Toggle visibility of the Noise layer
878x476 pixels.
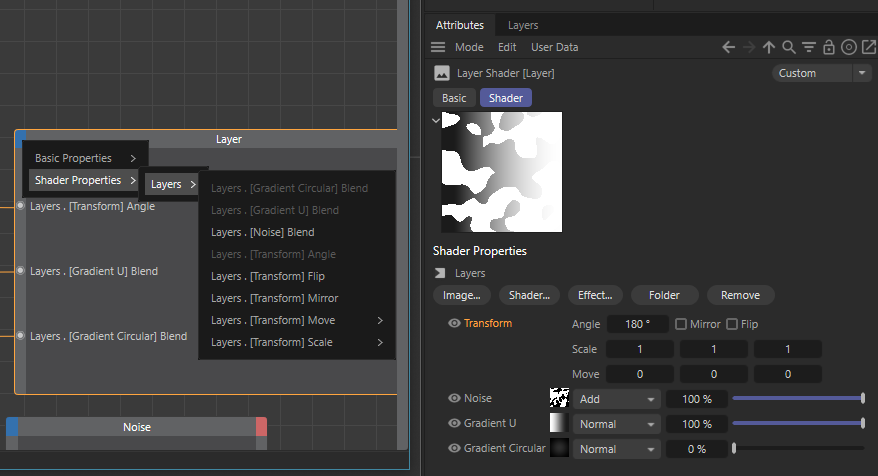pyautogui.click(x=454, y=398)
